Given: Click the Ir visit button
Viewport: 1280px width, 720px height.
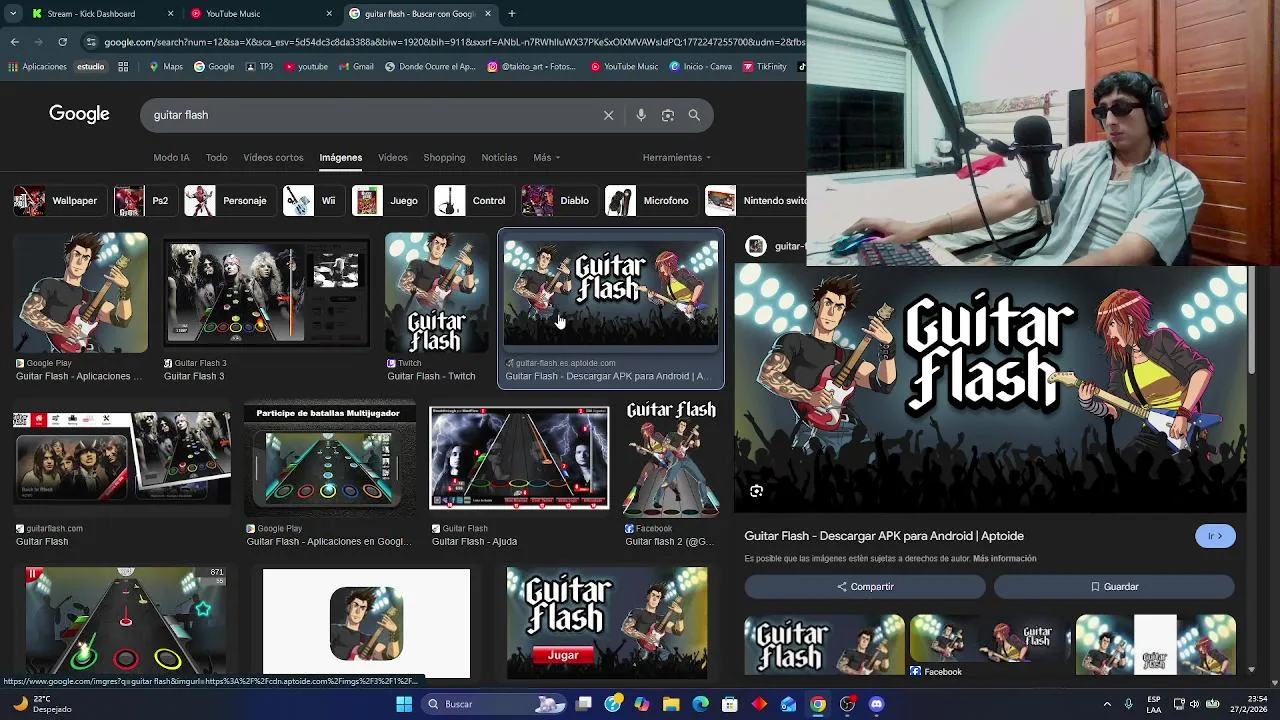Looking at the screenshot, I should (x=1215, y=536).
